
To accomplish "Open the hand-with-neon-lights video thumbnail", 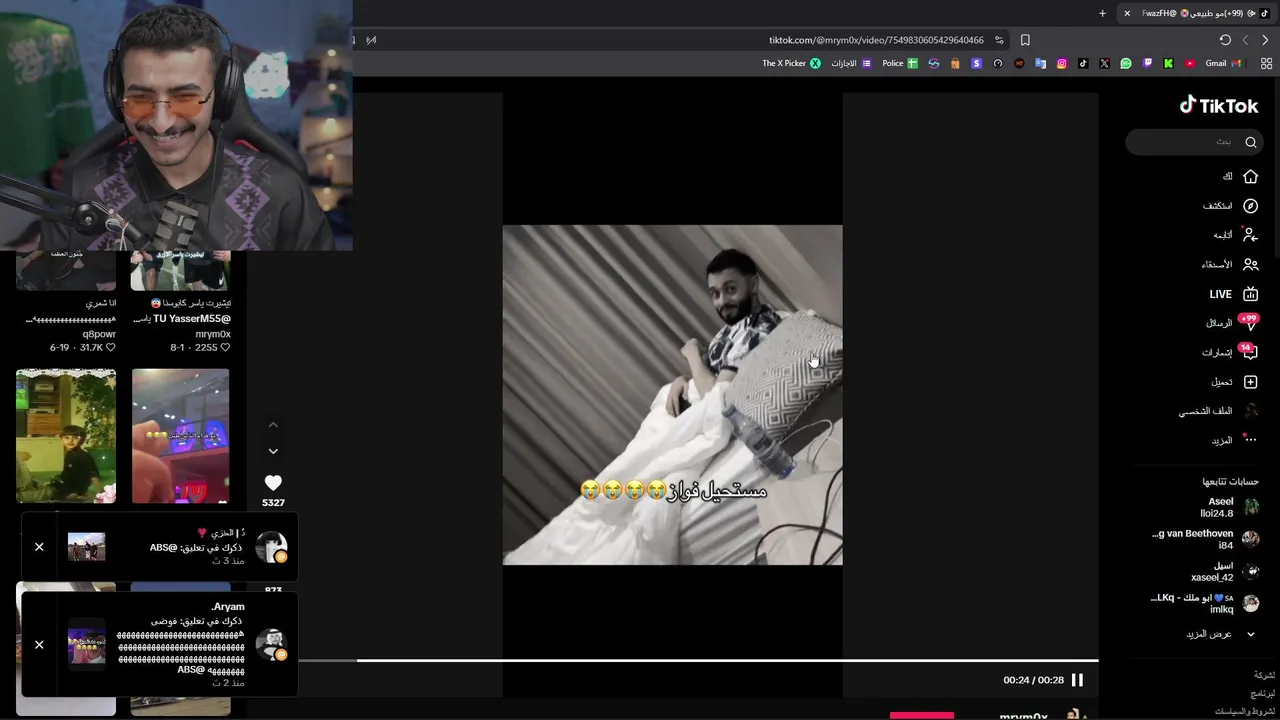I will pos(180,436).
